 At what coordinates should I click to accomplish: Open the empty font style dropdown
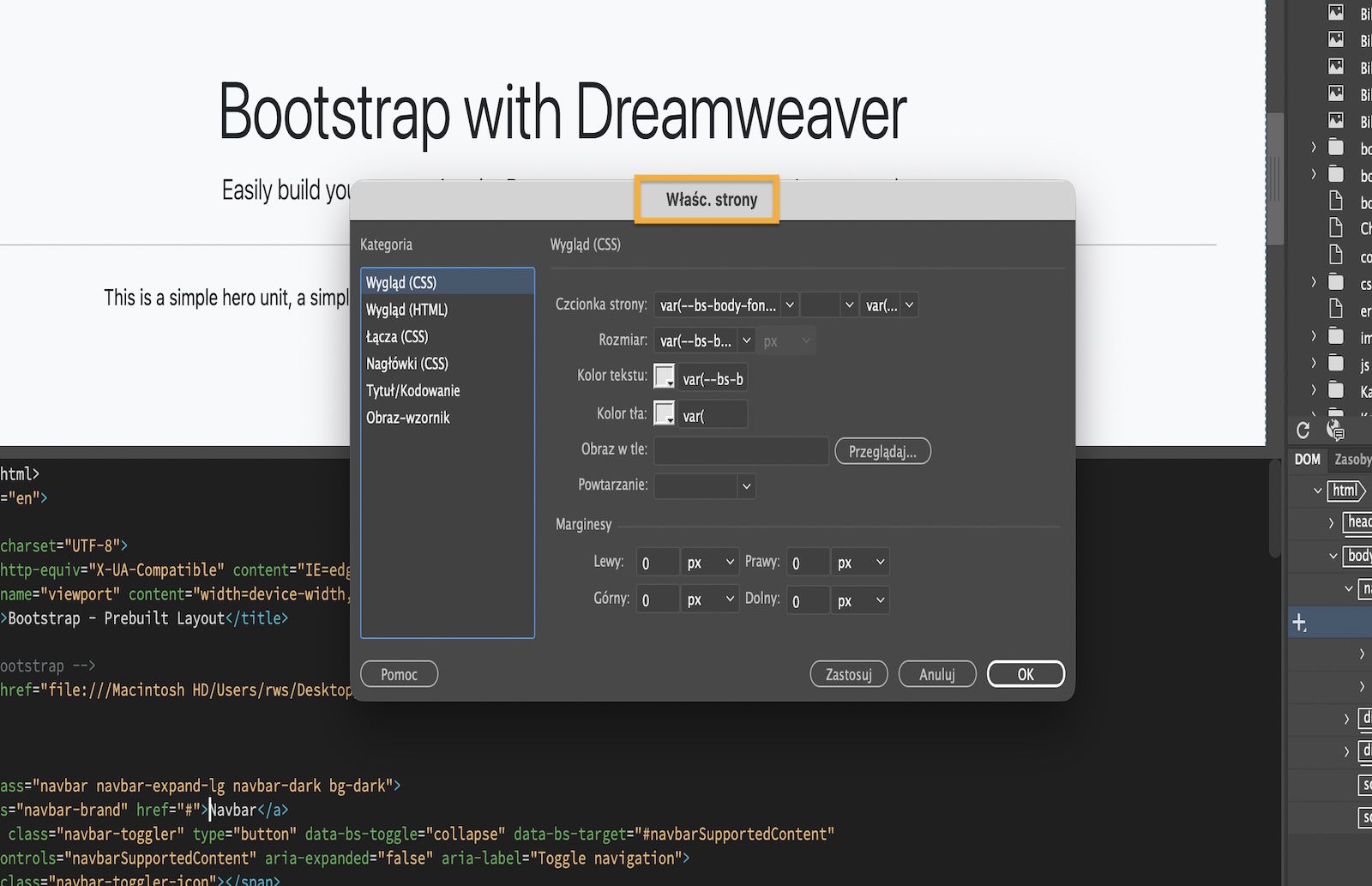(829, 304)
